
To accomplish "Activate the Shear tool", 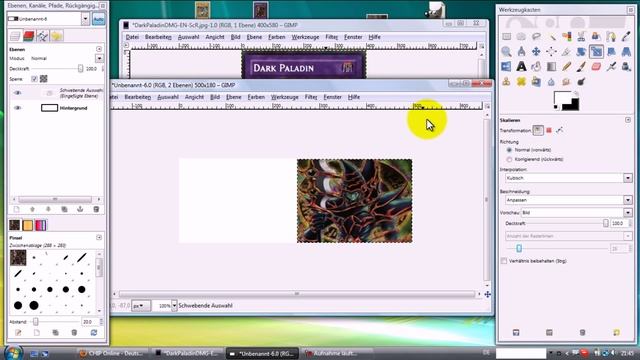I will click(x=611, y=51).
